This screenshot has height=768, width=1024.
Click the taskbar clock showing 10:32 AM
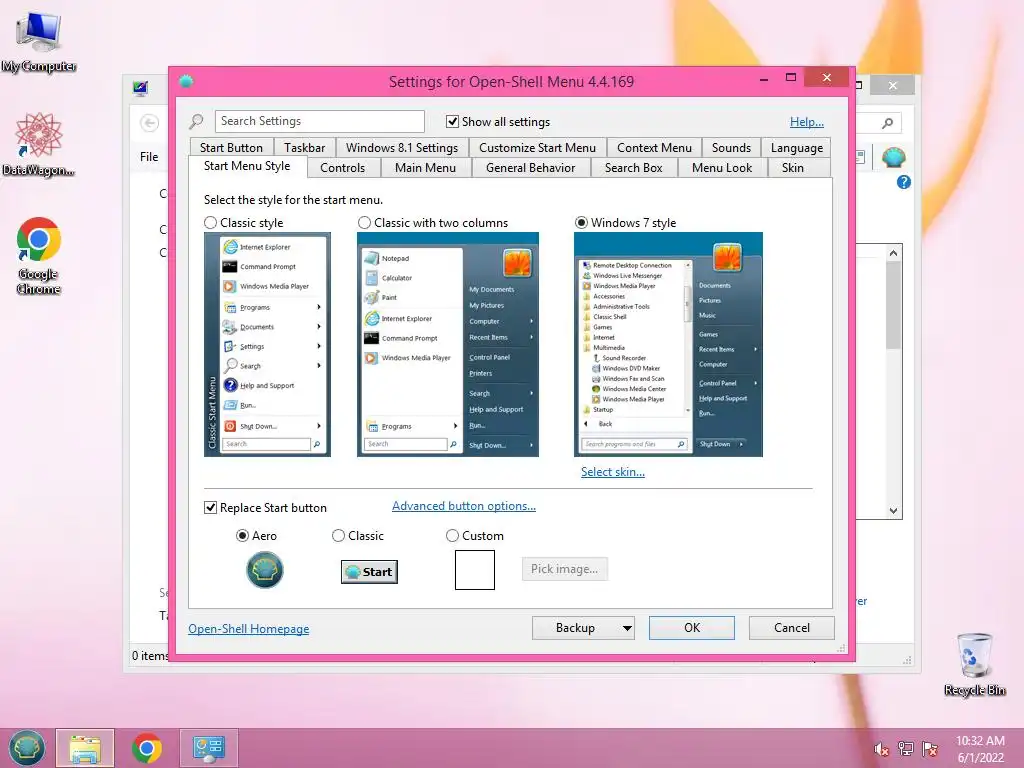[980, 749]
